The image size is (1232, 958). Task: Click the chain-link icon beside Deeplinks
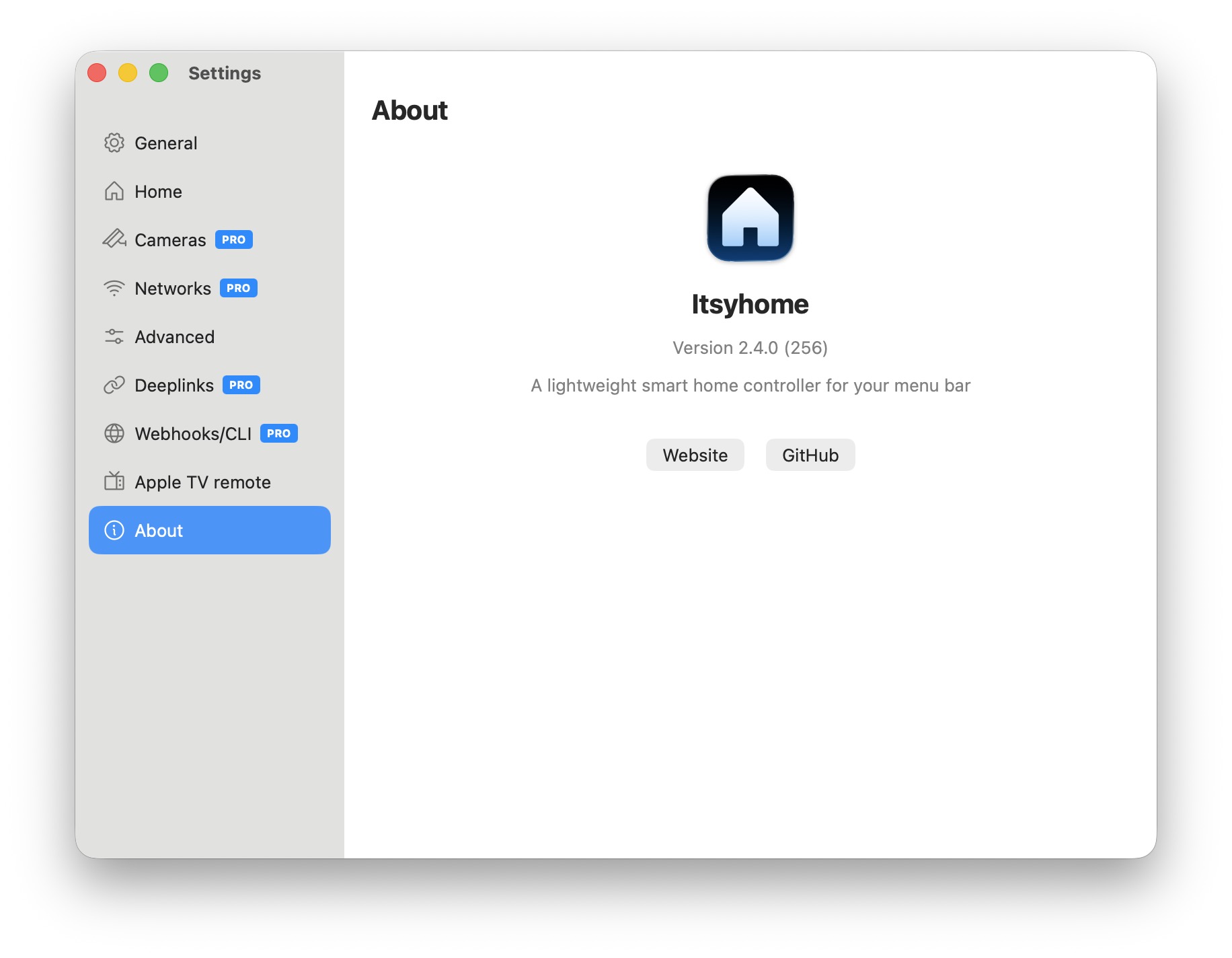tap(114, 385)
